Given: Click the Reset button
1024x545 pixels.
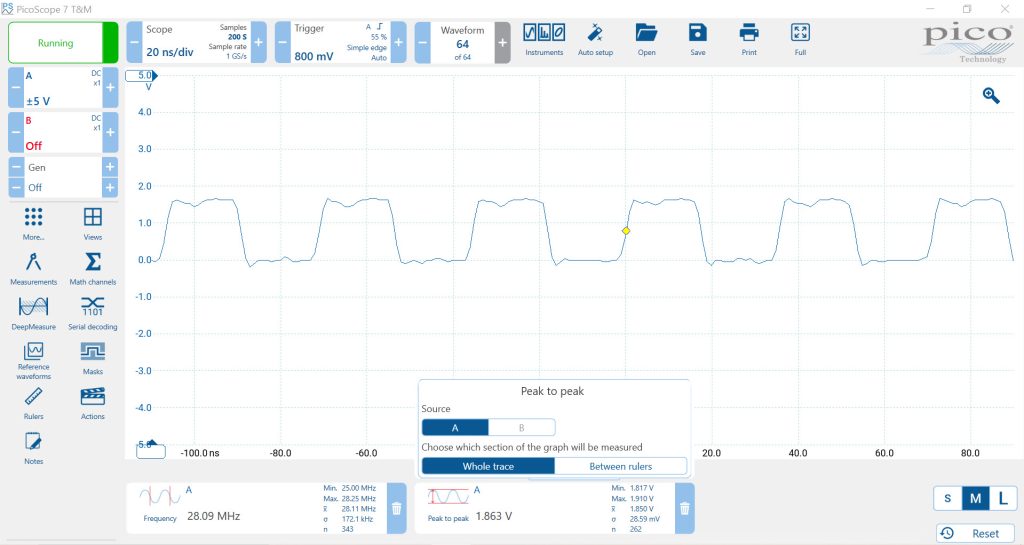Looking at the screenshot, I should (975, 533).
